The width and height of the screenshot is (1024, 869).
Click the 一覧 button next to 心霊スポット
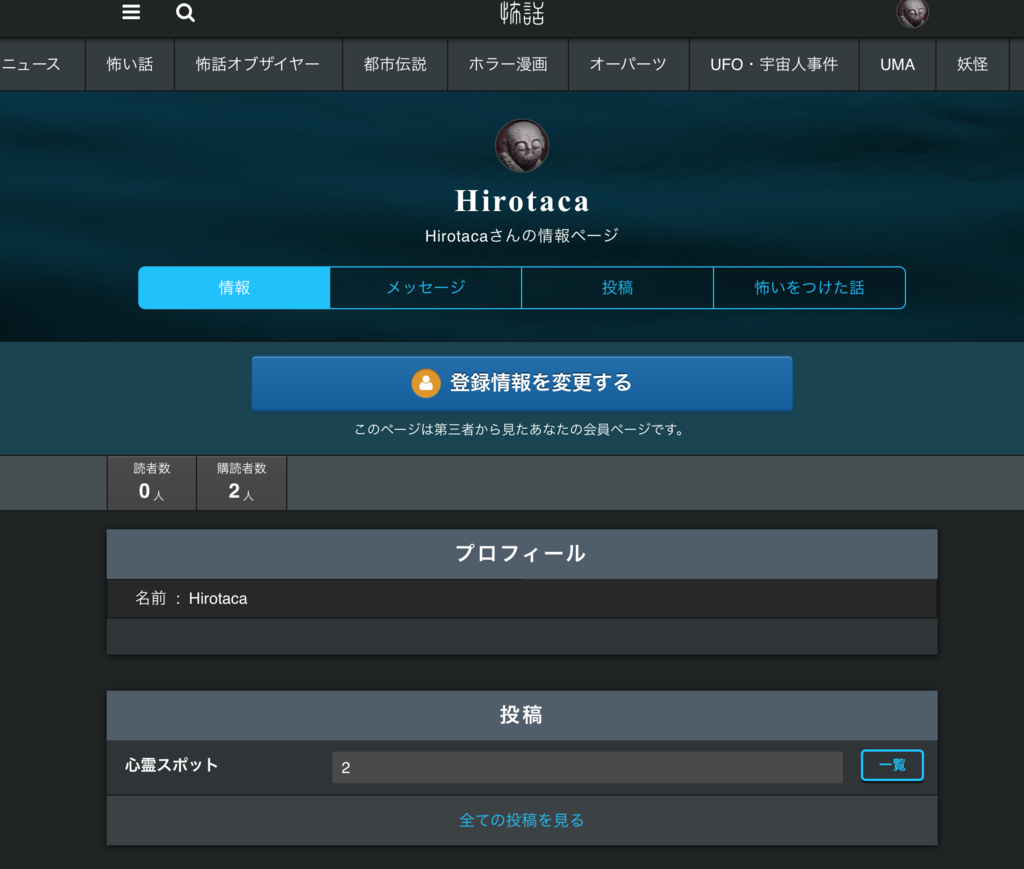(x=892, y=765)
